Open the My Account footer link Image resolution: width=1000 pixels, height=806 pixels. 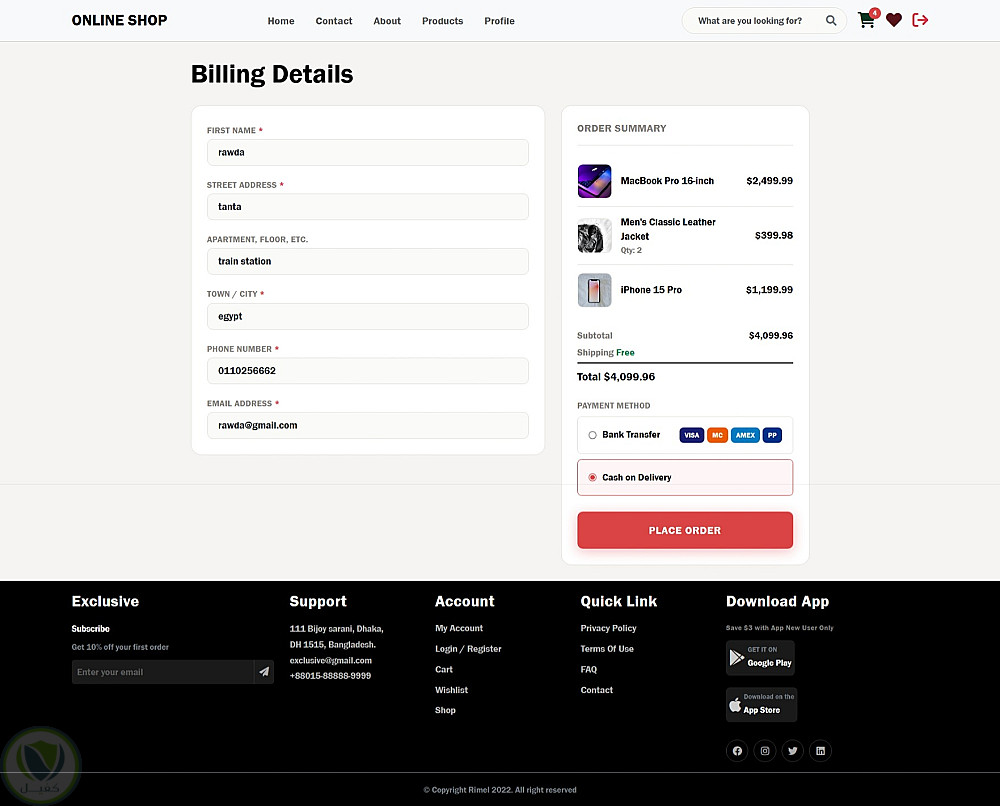tap(459, 628)
